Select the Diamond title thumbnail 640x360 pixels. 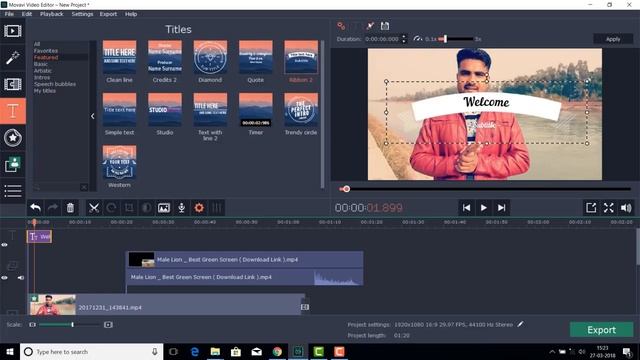pyautogui.click(x=210, y=57)
